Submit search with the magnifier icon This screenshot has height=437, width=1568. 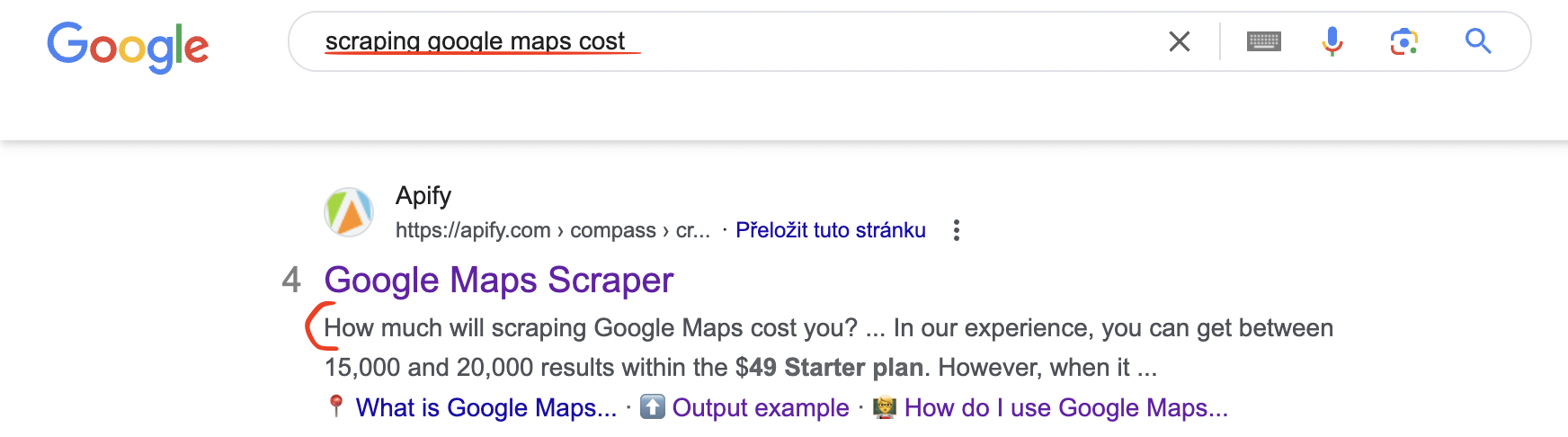[x=1477, y=41]
